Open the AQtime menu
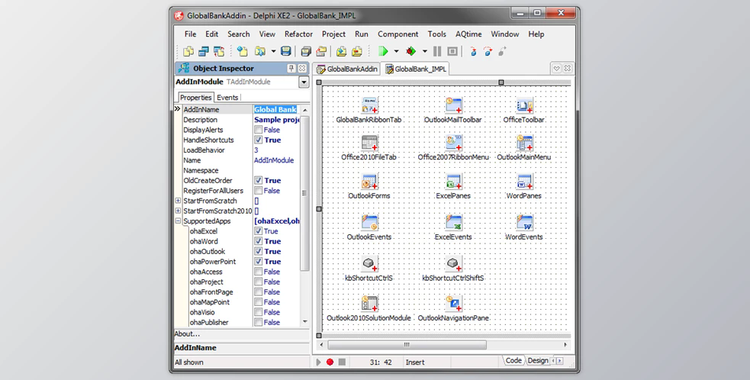 (x=469, y=34)
